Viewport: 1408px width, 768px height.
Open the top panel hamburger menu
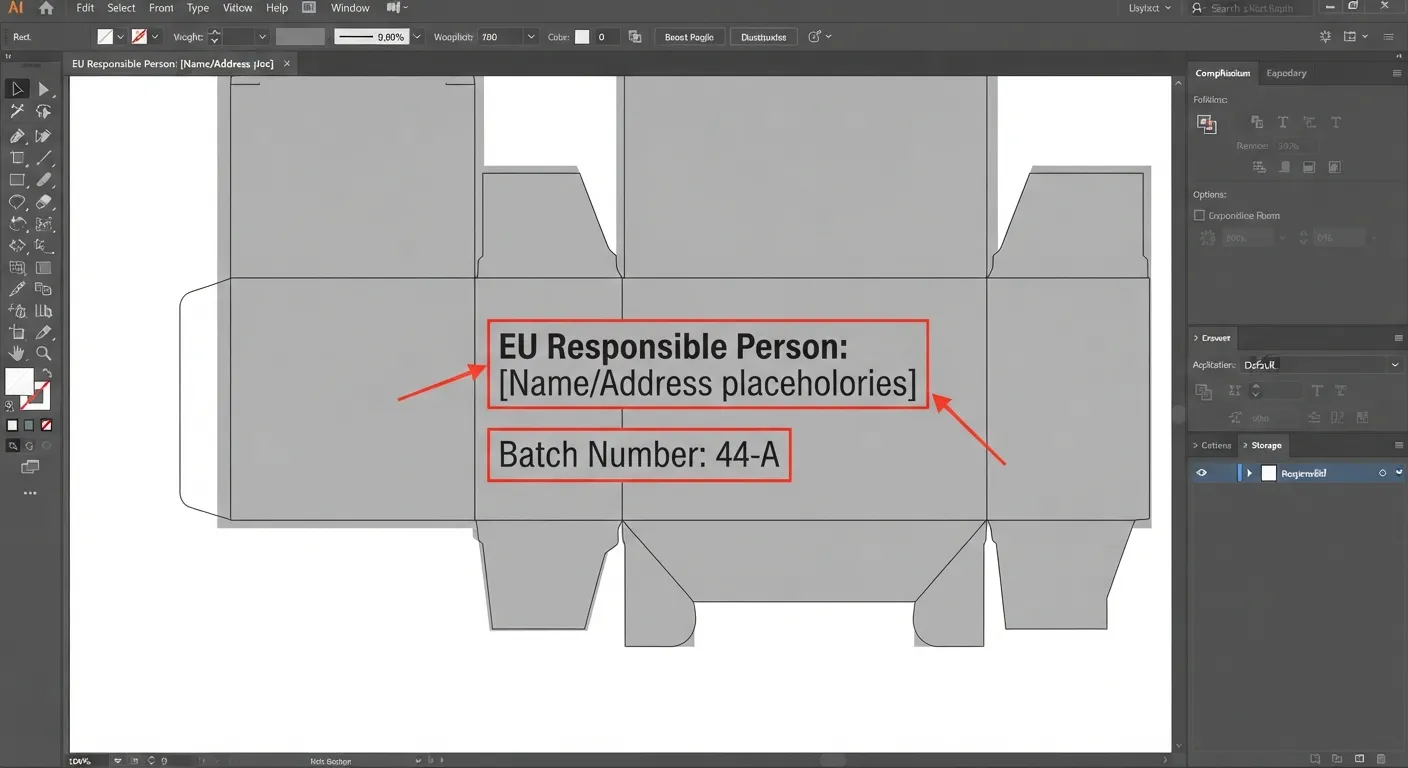(x=1397, y=73)
